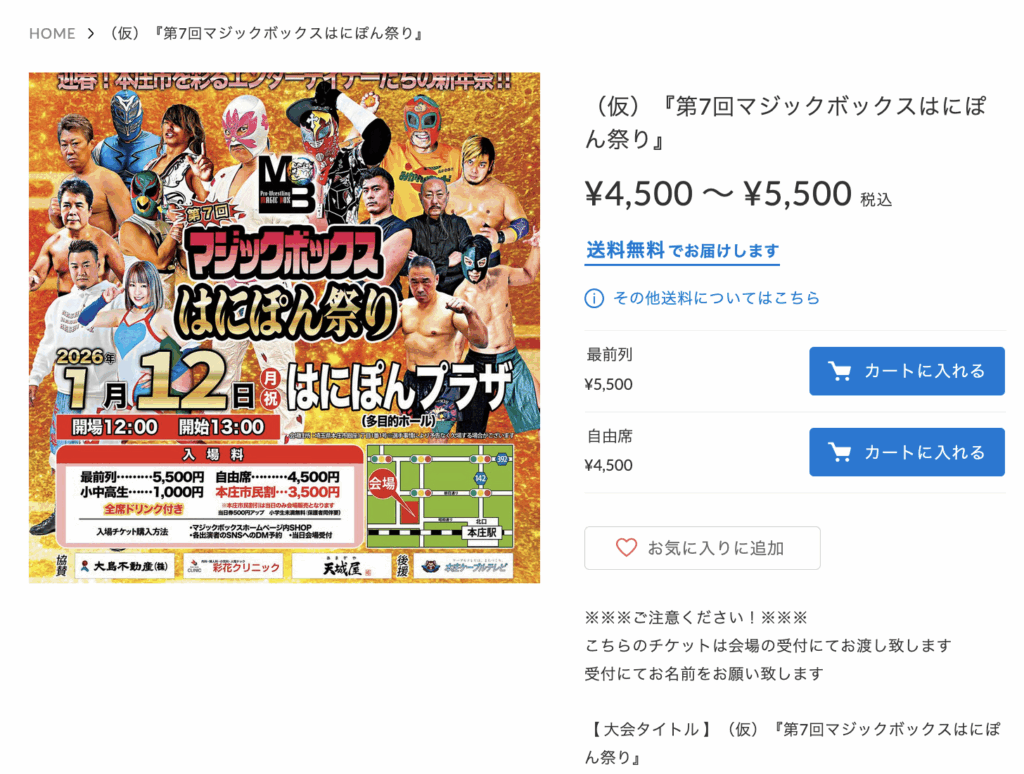Click the venue map on the poster
The height and width of the screenshot is (774, 1024).
pos(440,496)
